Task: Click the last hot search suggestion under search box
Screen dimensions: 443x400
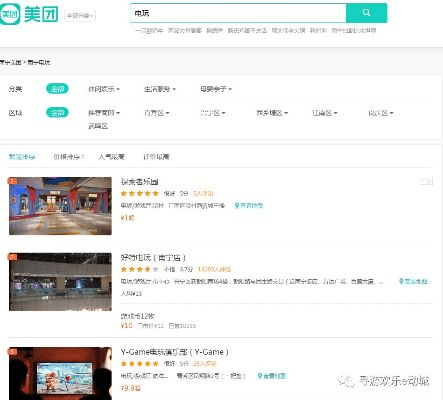Action: click(354, 30)
